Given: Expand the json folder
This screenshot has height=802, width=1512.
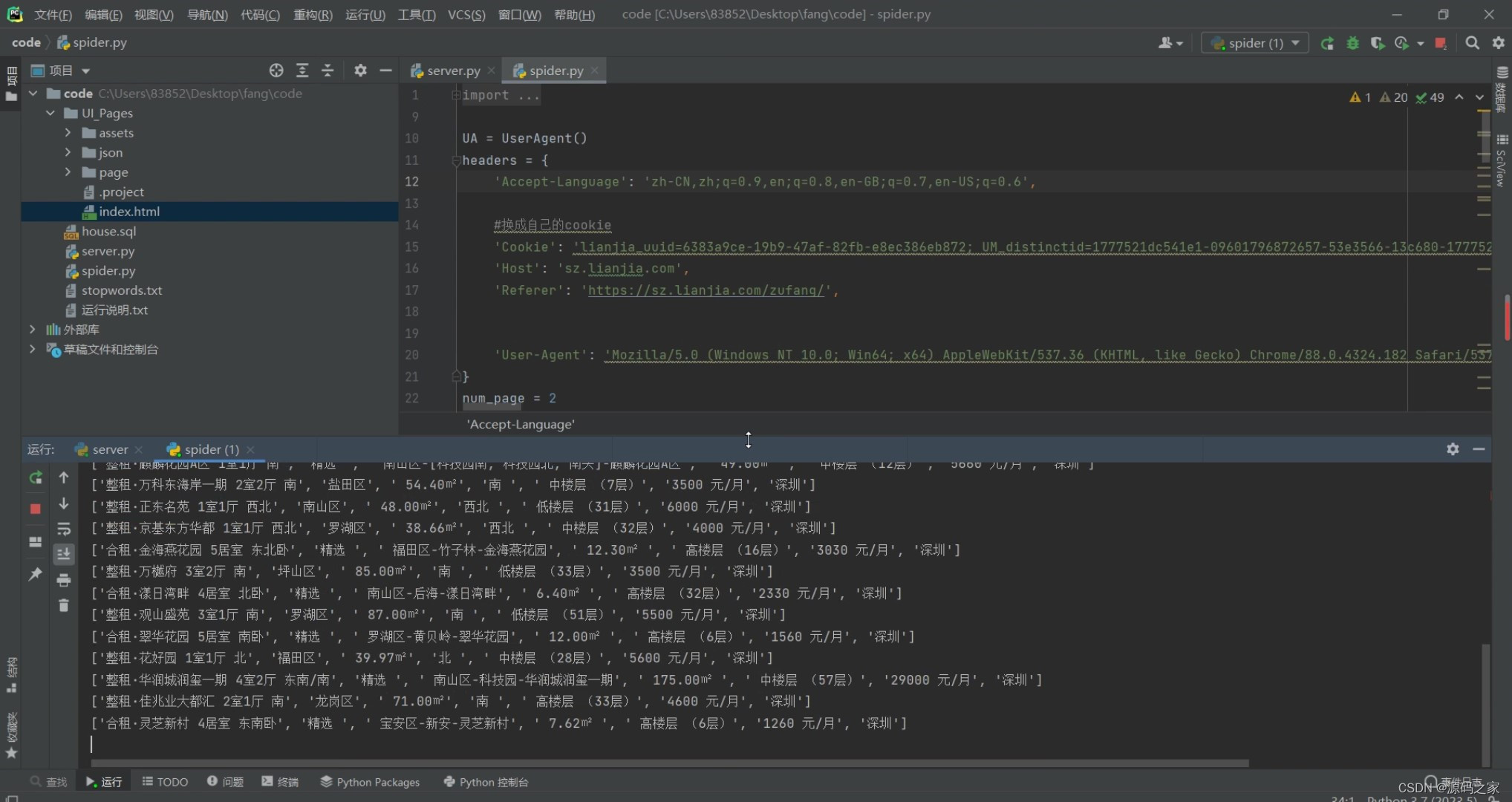Looking at the screenshot, I should tap(68, 152).
